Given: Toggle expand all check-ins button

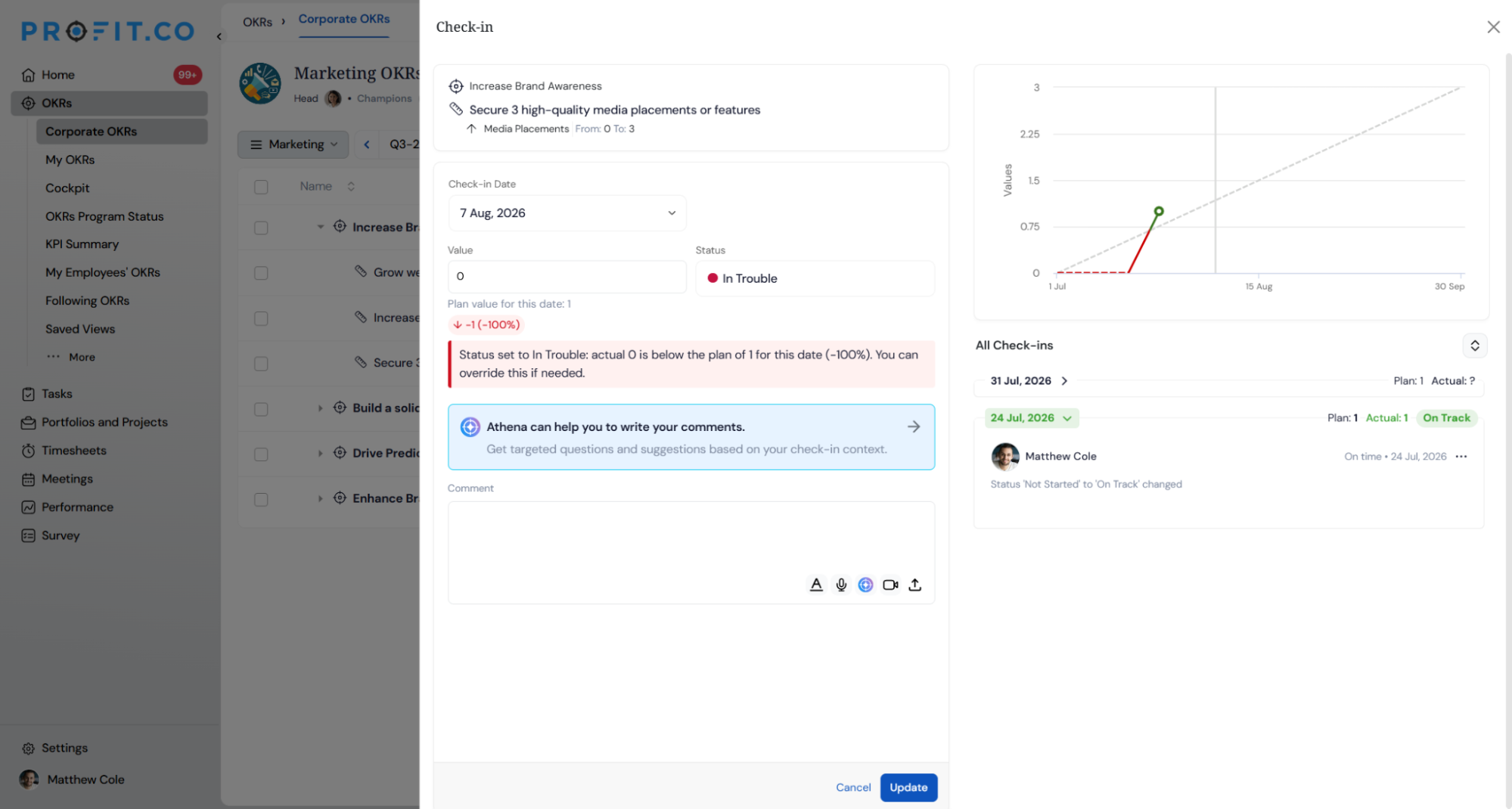Looking at the screenshot, I should pos(1475,346).
